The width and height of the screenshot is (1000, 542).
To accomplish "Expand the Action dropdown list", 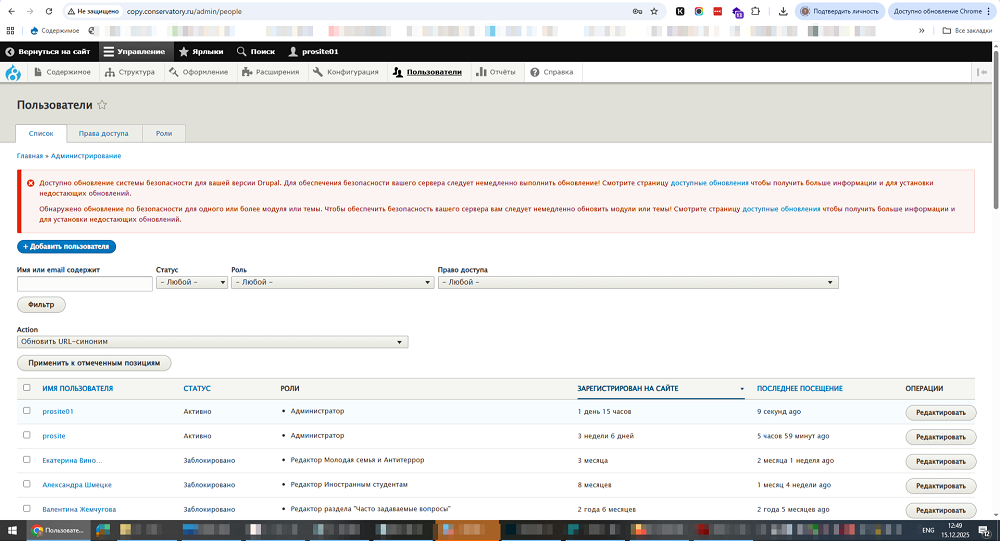I will point(212,342).
